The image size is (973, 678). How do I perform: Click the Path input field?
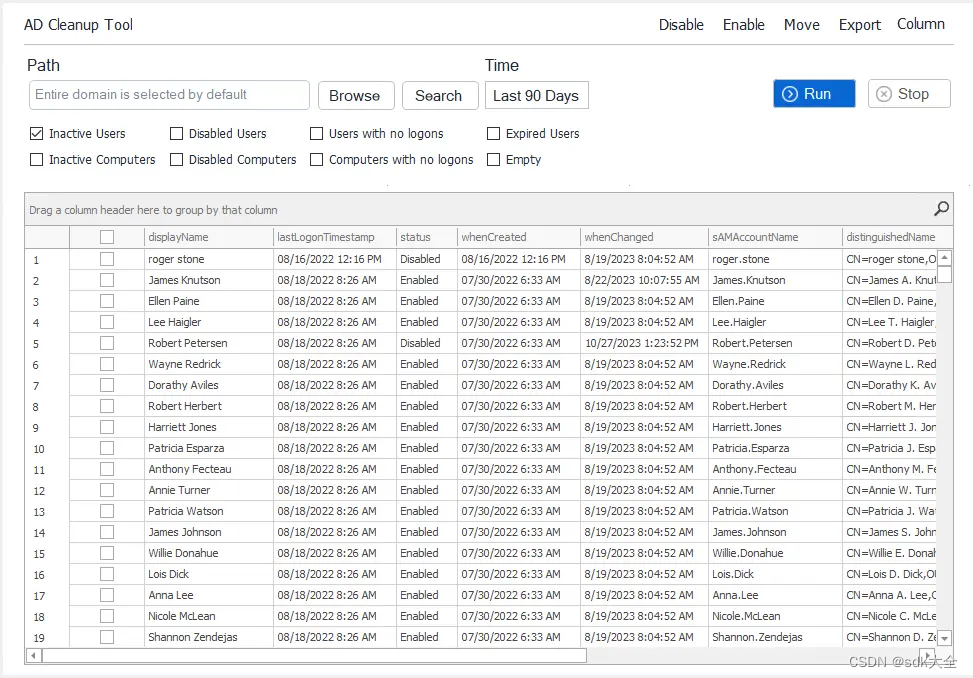[168, 95]
